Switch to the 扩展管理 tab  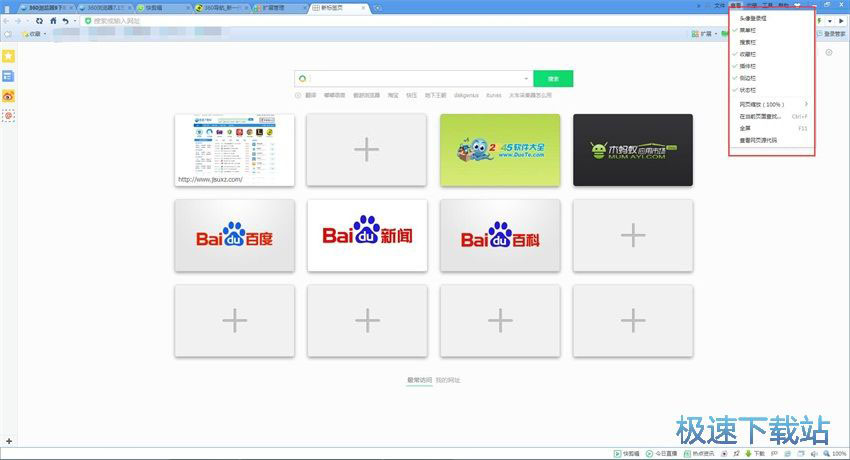click(280, 8)
